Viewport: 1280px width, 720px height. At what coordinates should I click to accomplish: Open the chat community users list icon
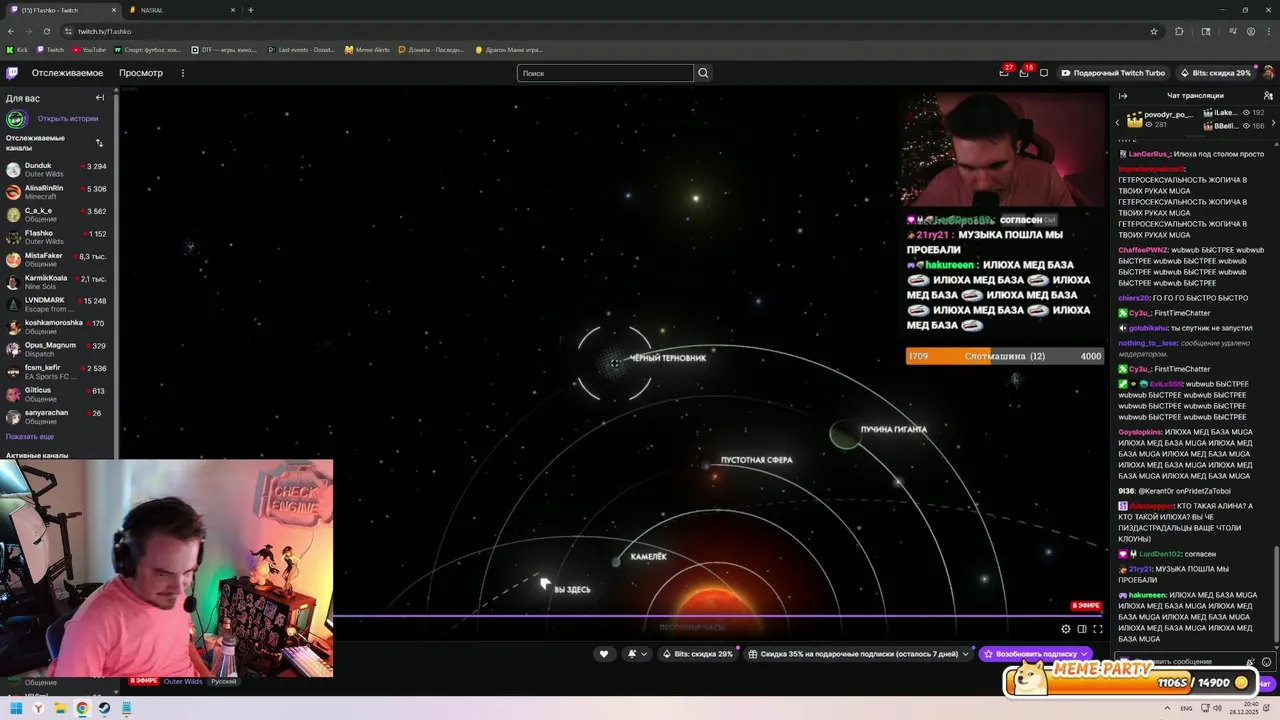coord(1268,96)
